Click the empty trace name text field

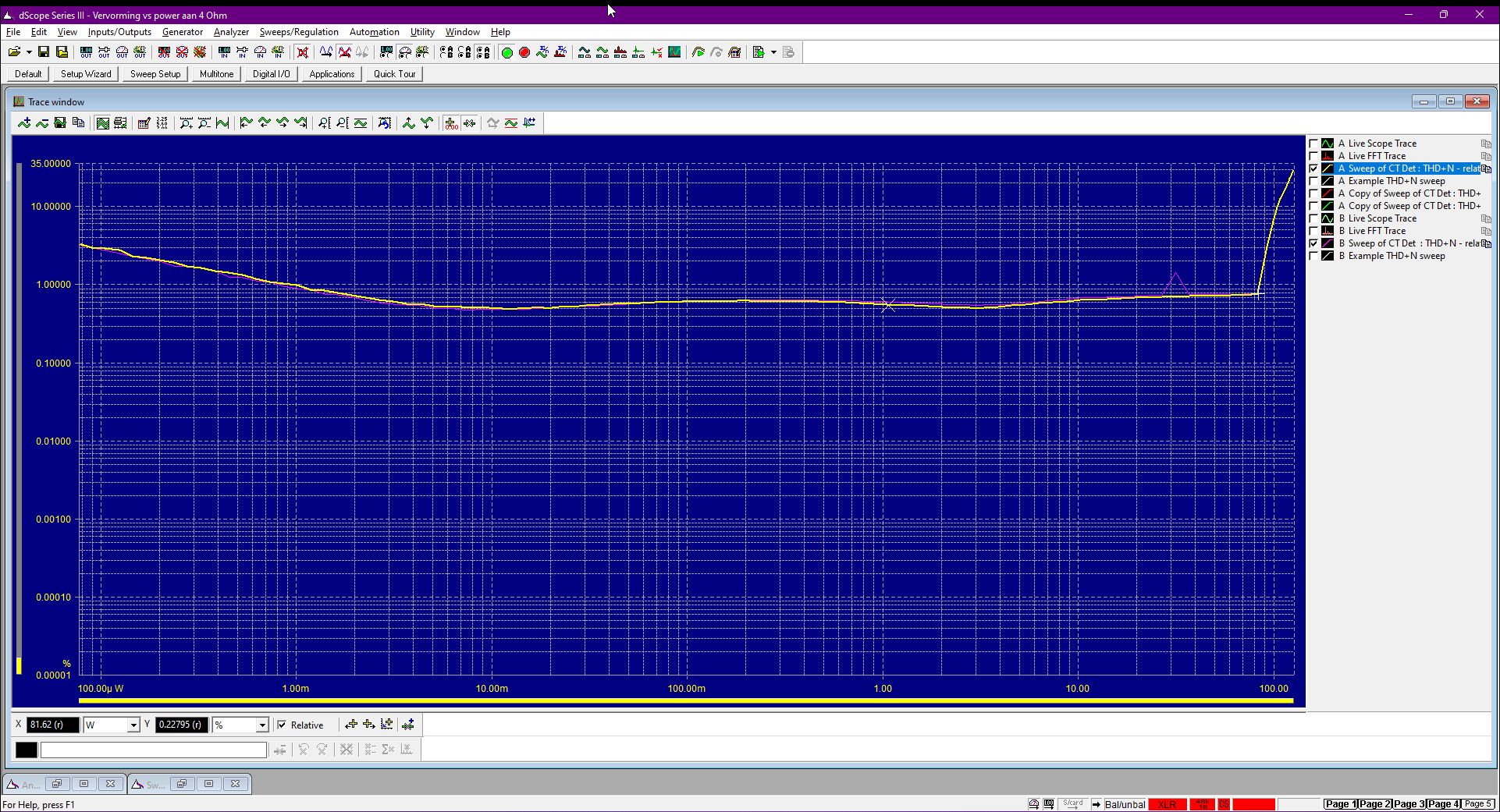(x=154, y=750)
